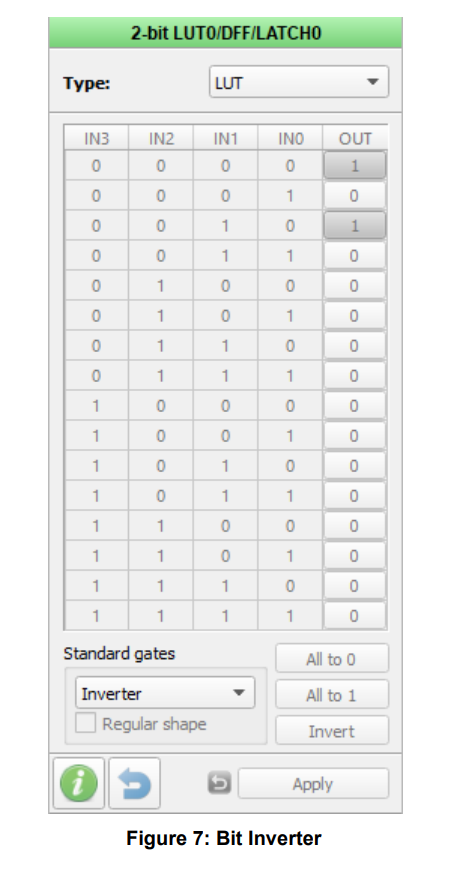The image size is (455, 869).
Task: Toggle OUT bit for row 0000
Action: pos(355,165)
